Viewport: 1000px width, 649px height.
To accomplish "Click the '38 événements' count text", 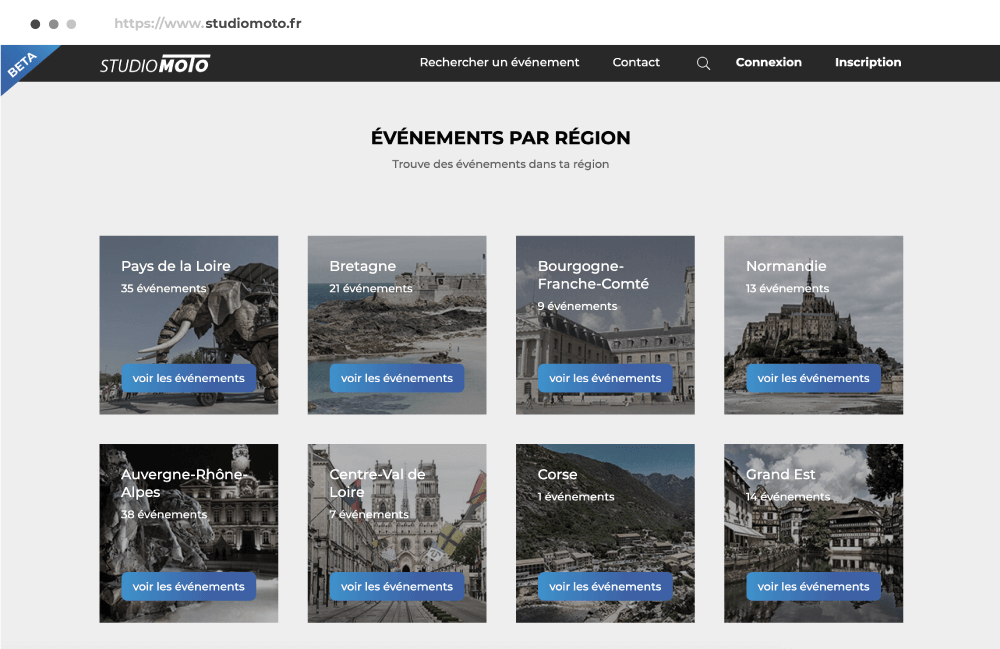I will 164,514.
